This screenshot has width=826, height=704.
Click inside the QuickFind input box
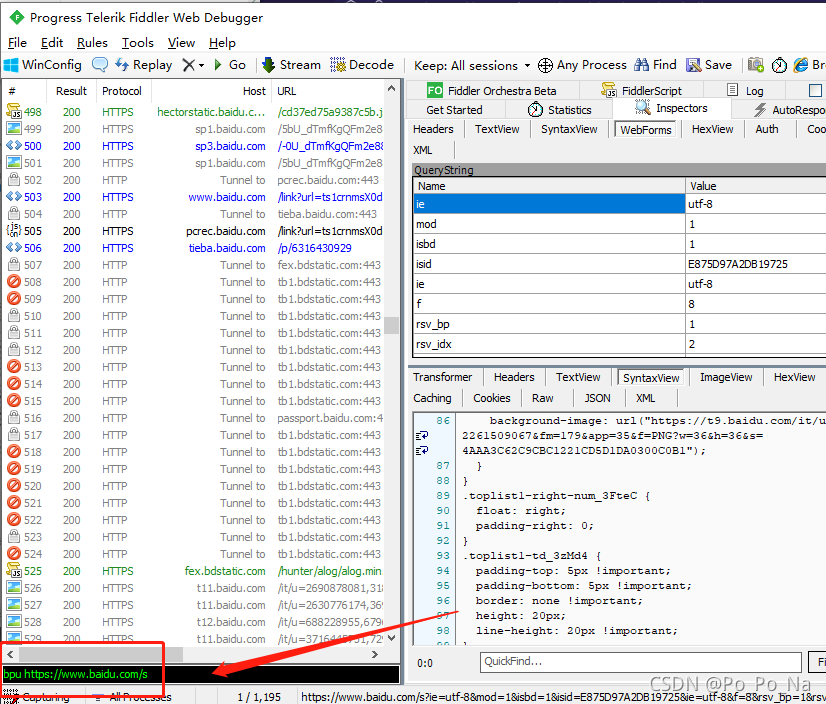click(640, 661)
